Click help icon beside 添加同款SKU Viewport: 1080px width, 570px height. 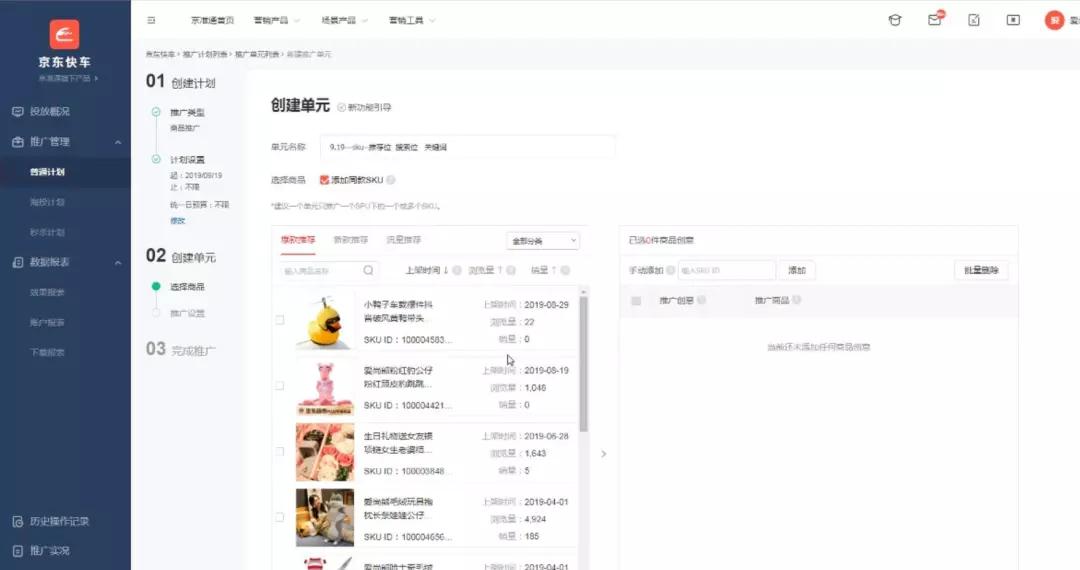point(391,180)
